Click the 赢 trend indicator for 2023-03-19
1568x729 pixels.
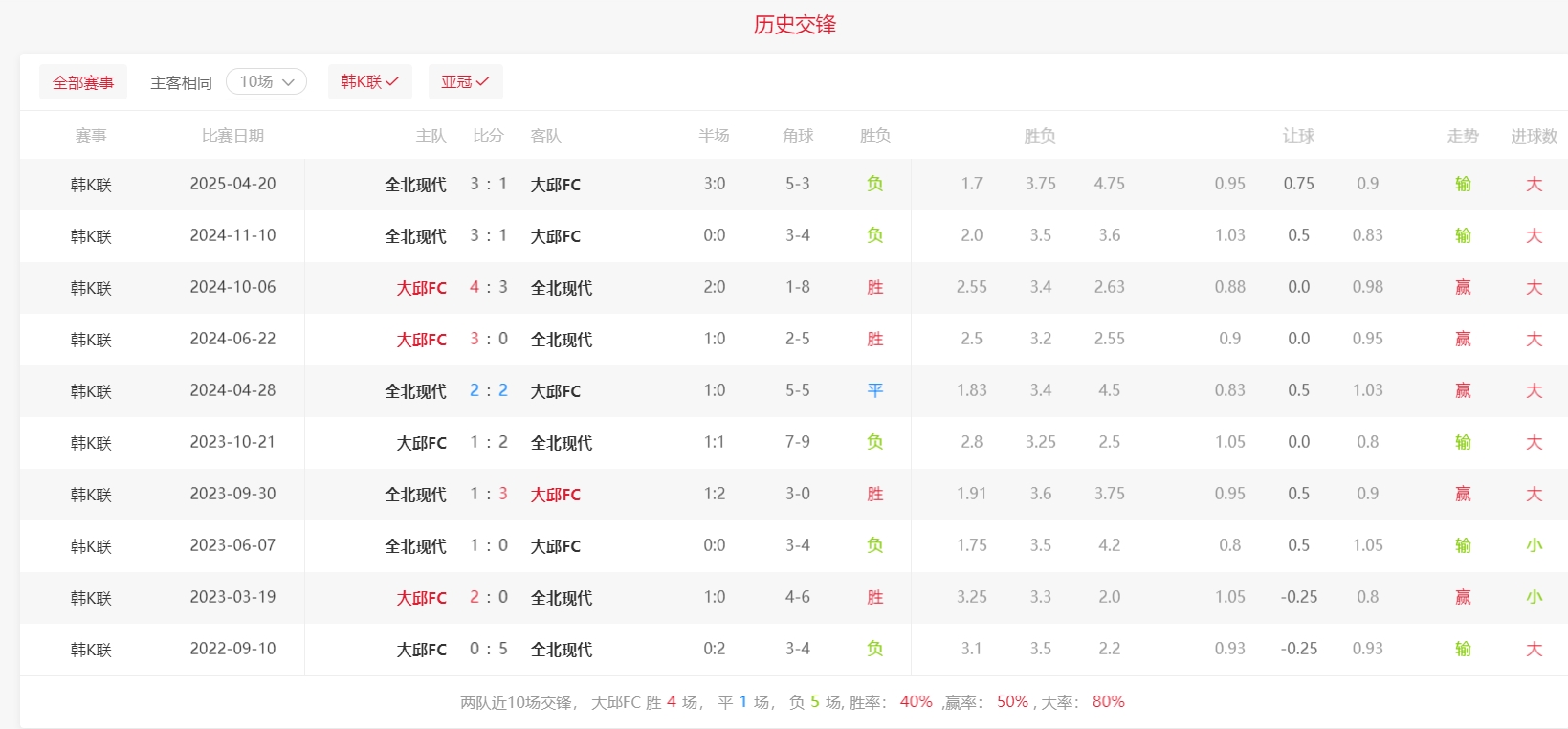[1463, 597]
